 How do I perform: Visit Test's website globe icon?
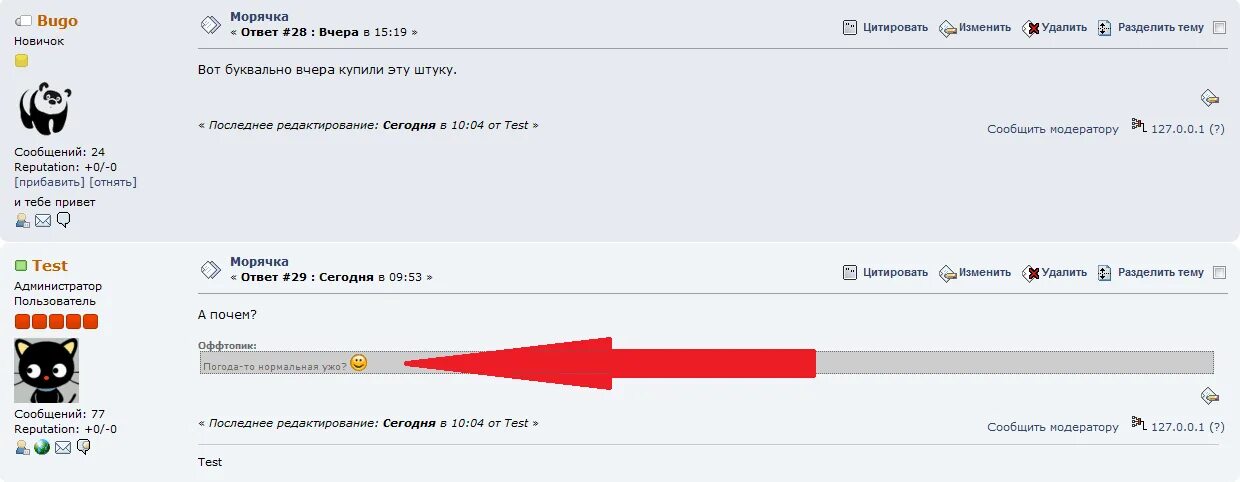(42, 447)
